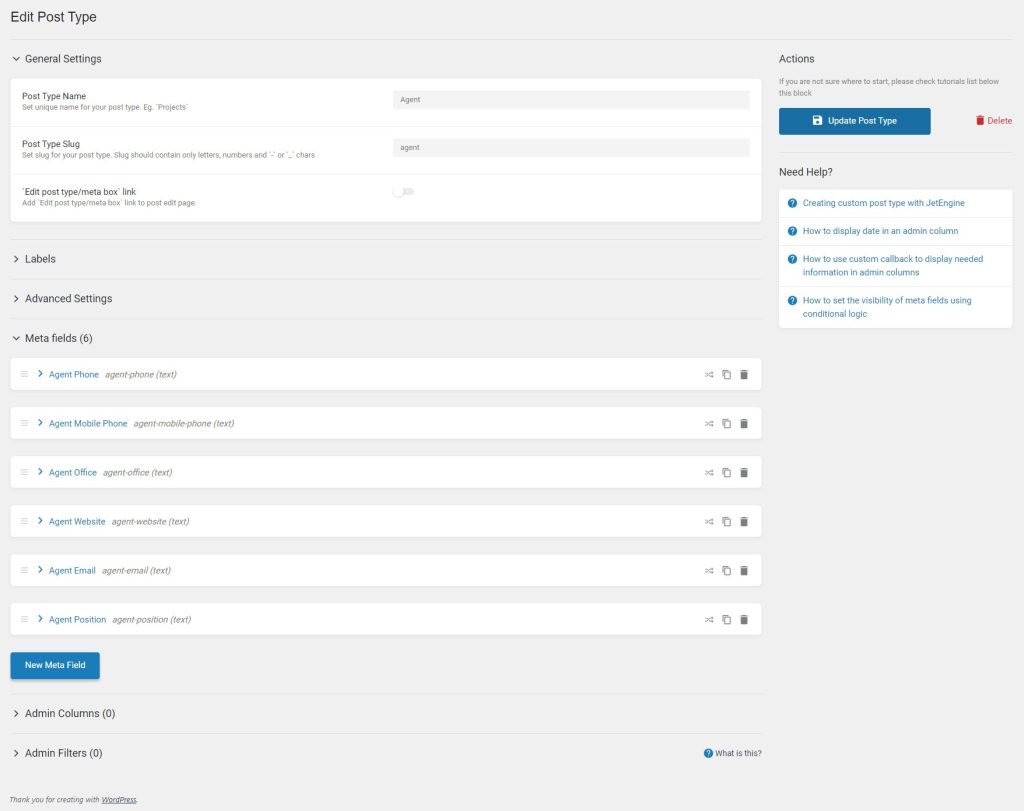The image size is (1024, 811).
Task: Copy the Agent Email meta field
Action: pos(727,570)
